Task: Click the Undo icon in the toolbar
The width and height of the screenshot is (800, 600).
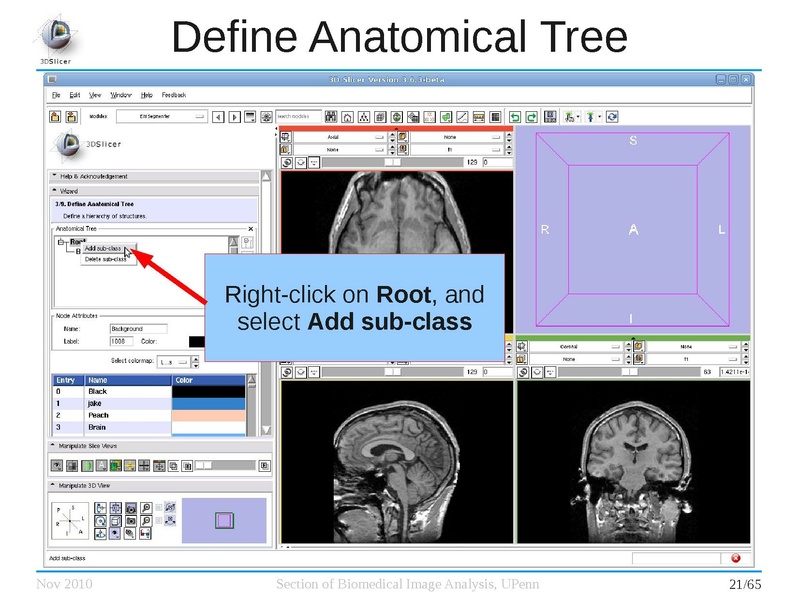Action: point(516,117)
